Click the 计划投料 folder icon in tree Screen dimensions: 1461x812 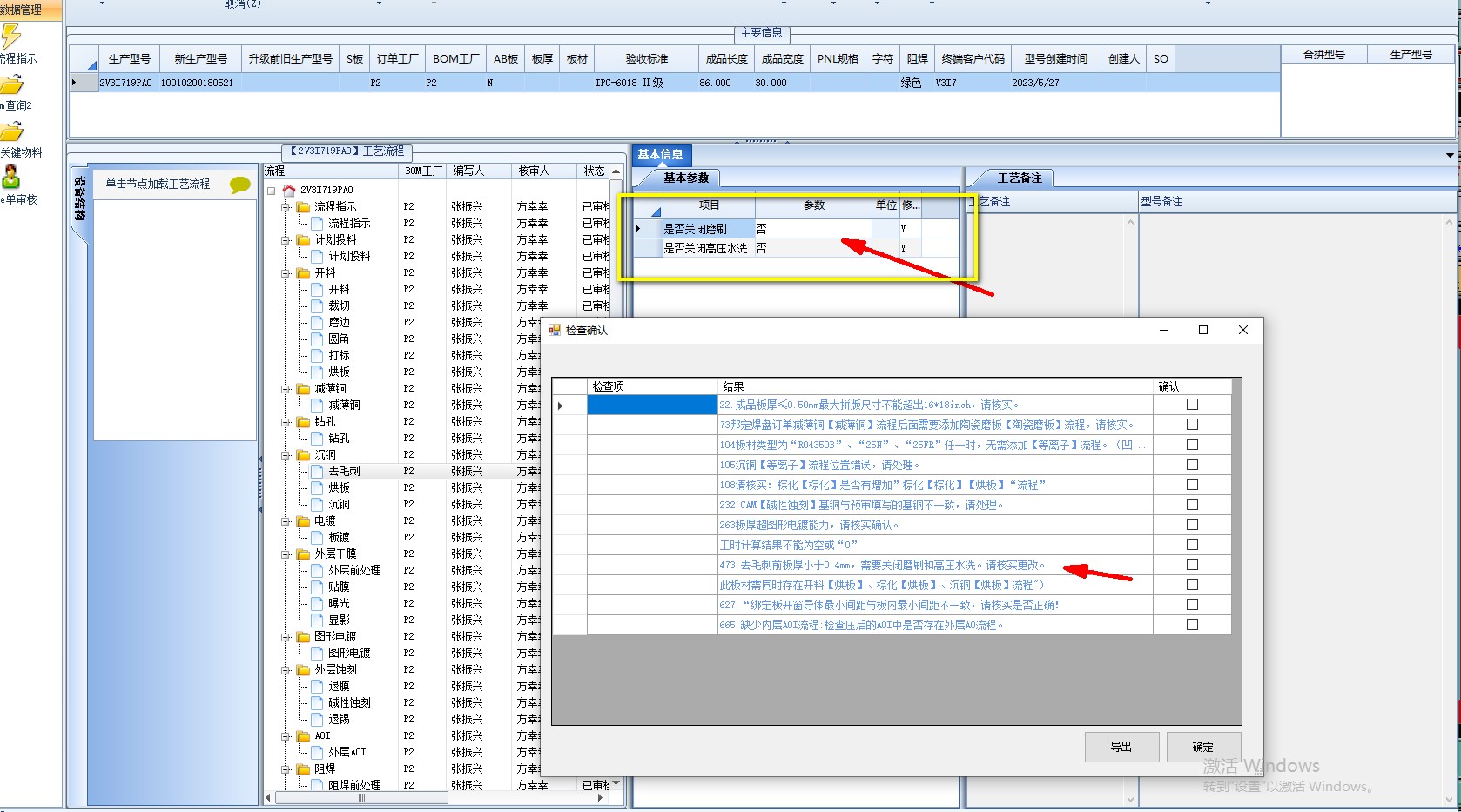303,239
